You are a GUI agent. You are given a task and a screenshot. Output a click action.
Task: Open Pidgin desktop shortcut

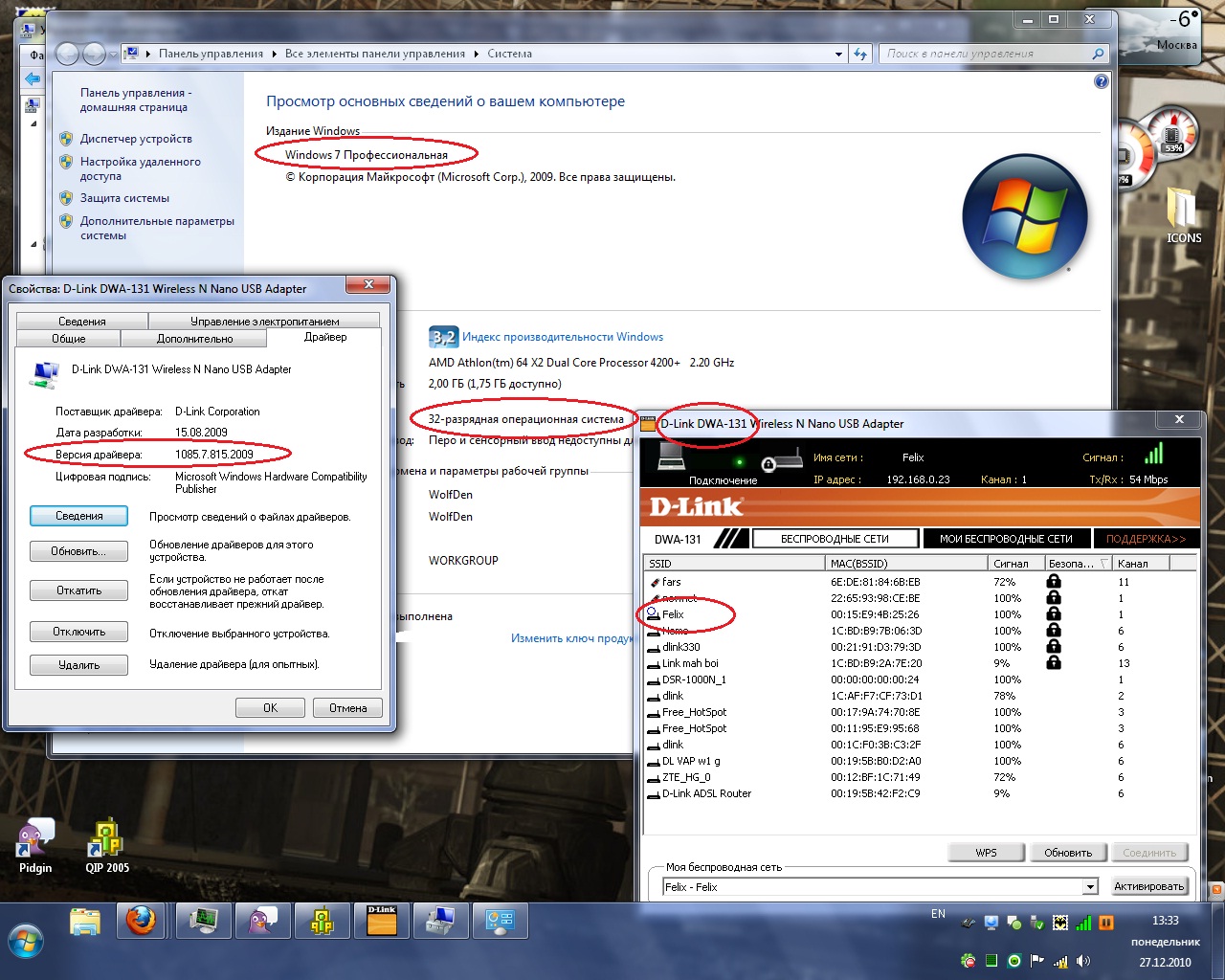click(35, 844)
